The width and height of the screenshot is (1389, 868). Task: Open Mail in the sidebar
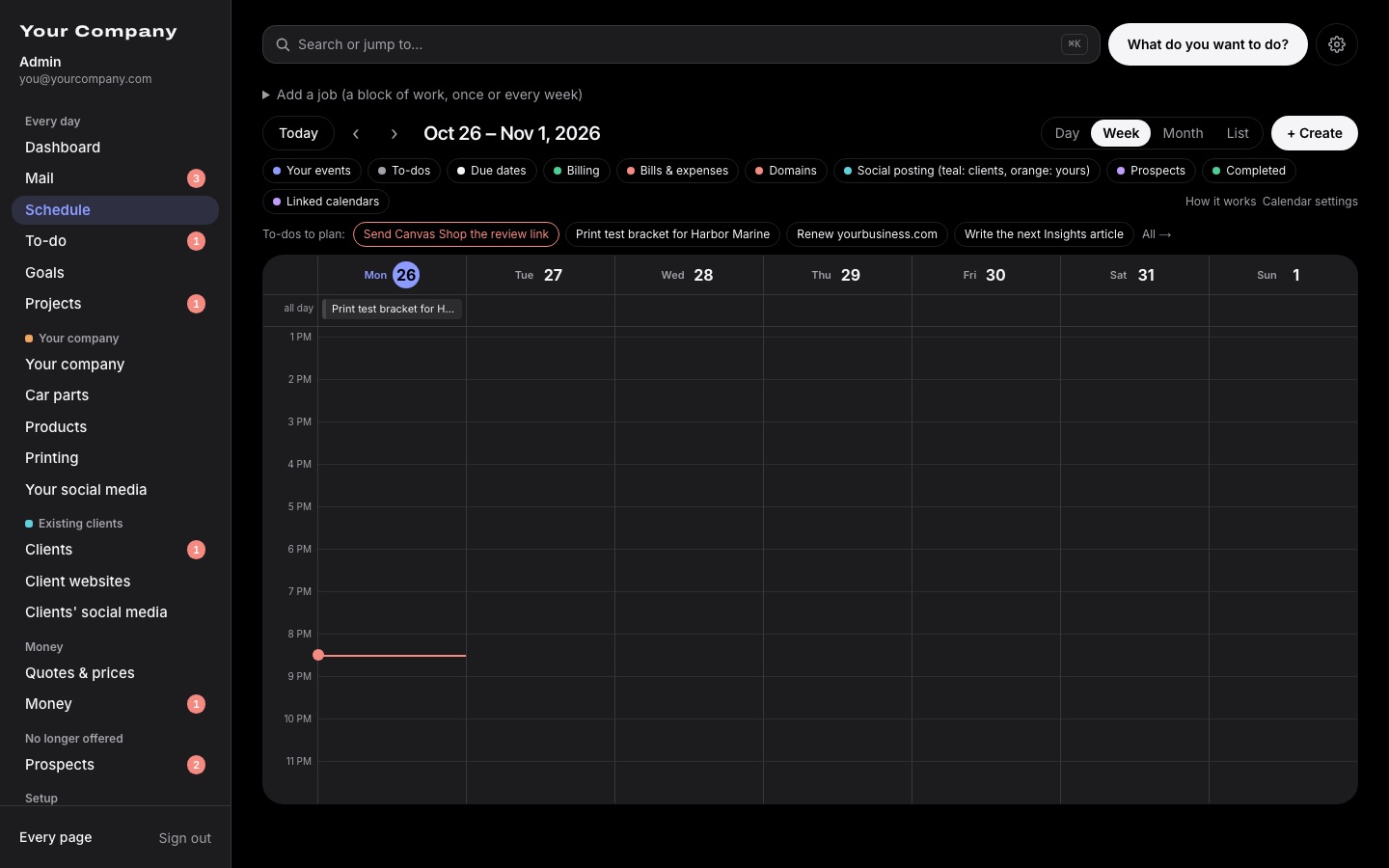115,178
